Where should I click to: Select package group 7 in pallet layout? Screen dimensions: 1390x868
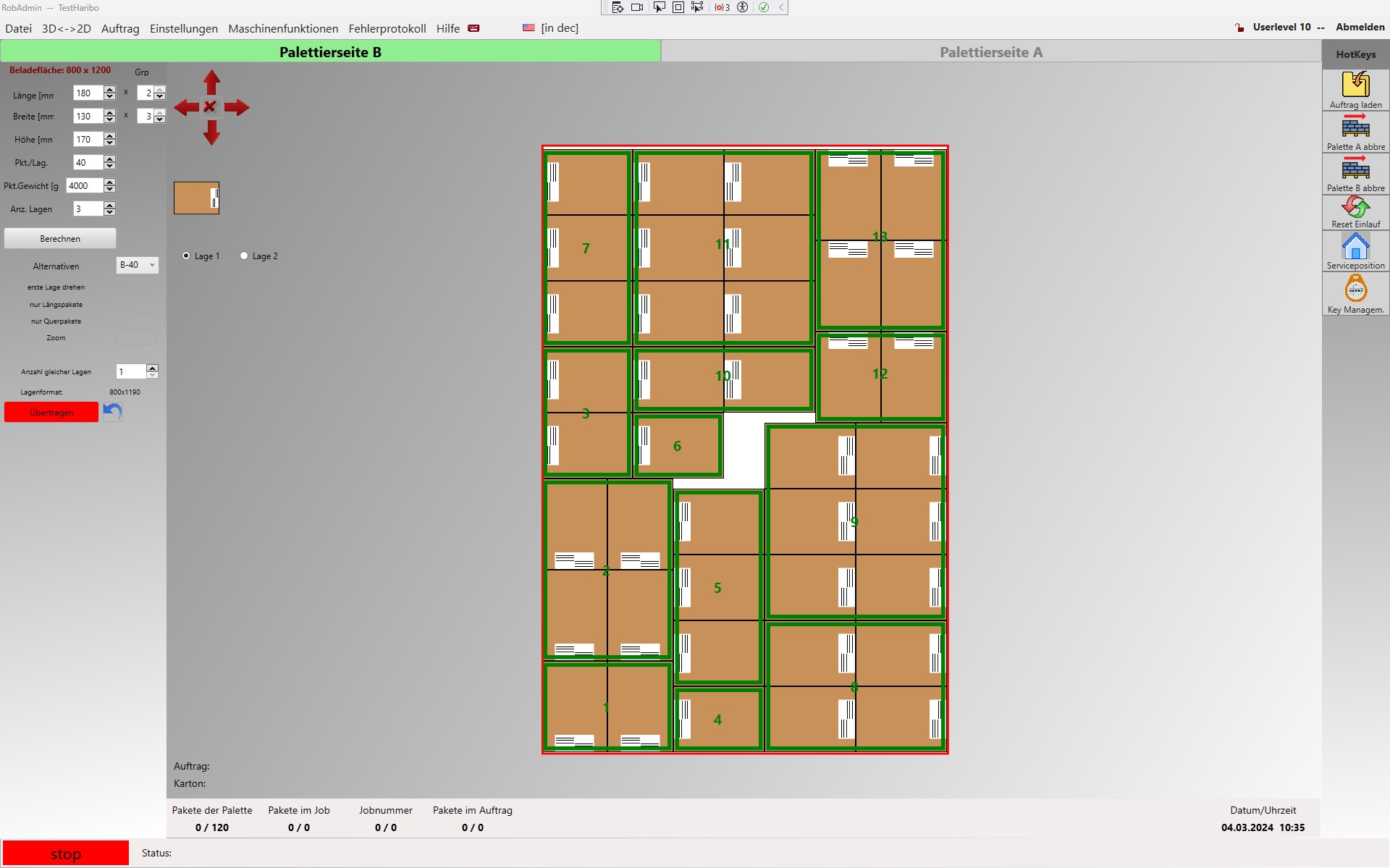coord(586,248)
